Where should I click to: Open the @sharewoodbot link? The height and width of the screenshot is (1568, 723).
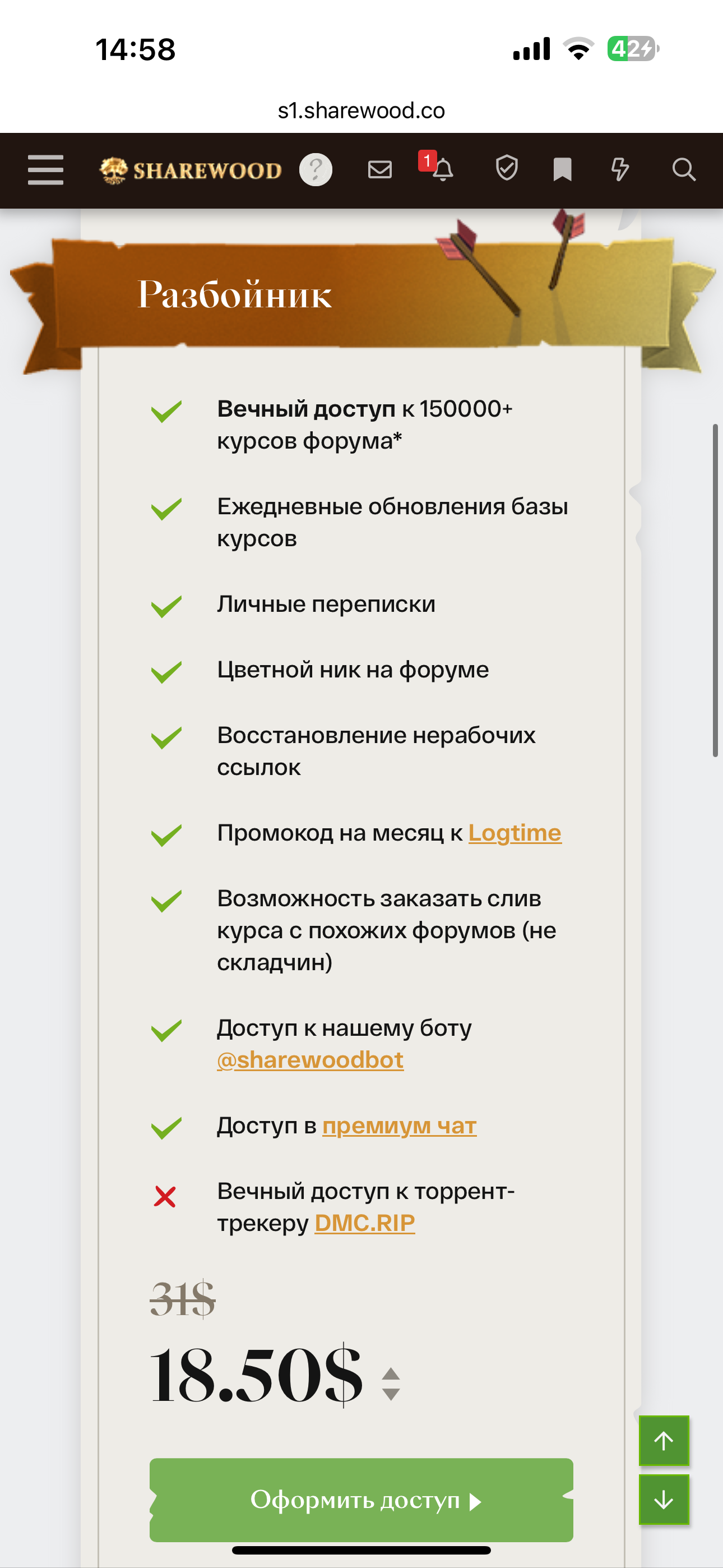(310, 1060)
